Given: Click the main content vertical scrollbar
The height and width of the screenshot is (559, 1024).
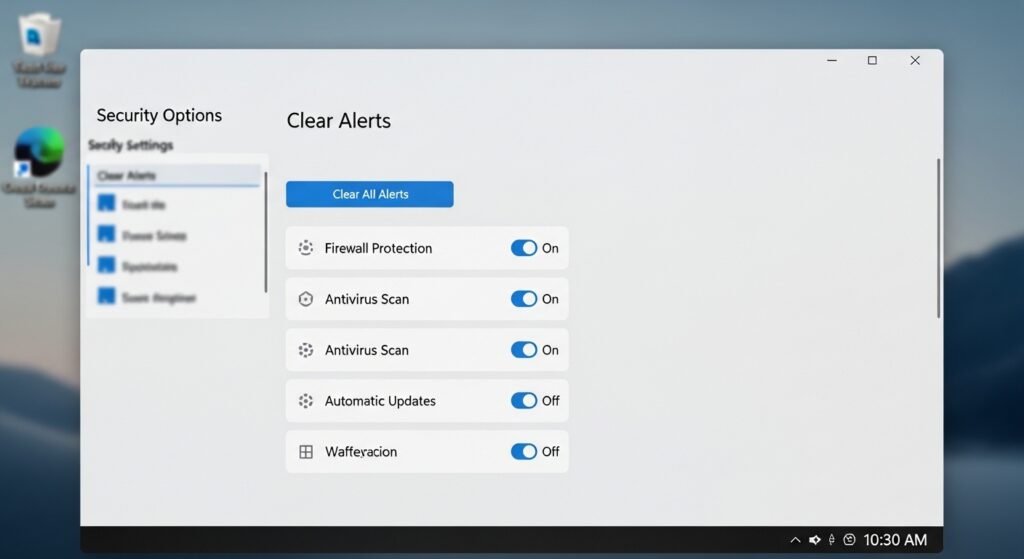Looking at the screenshot, I should click(x=938, y=238).
